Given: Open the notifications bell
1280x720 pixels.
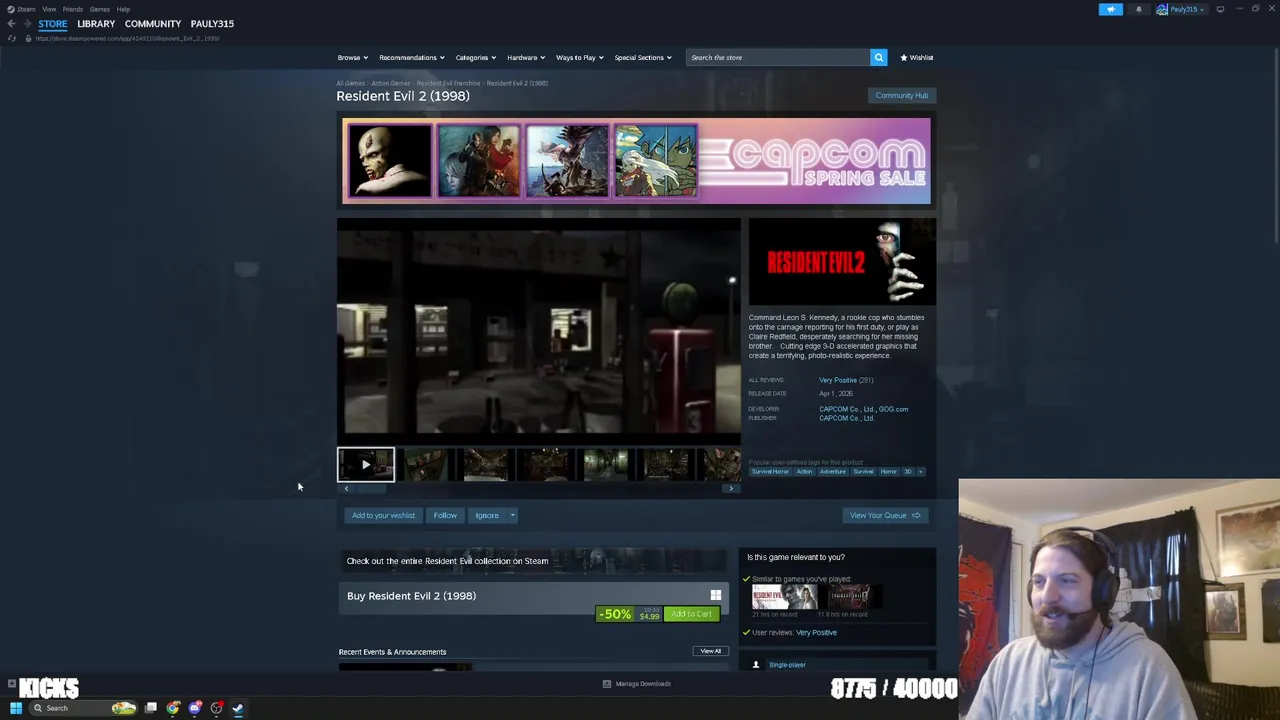Looking at the screenshot, I should tap(1138, 9).
